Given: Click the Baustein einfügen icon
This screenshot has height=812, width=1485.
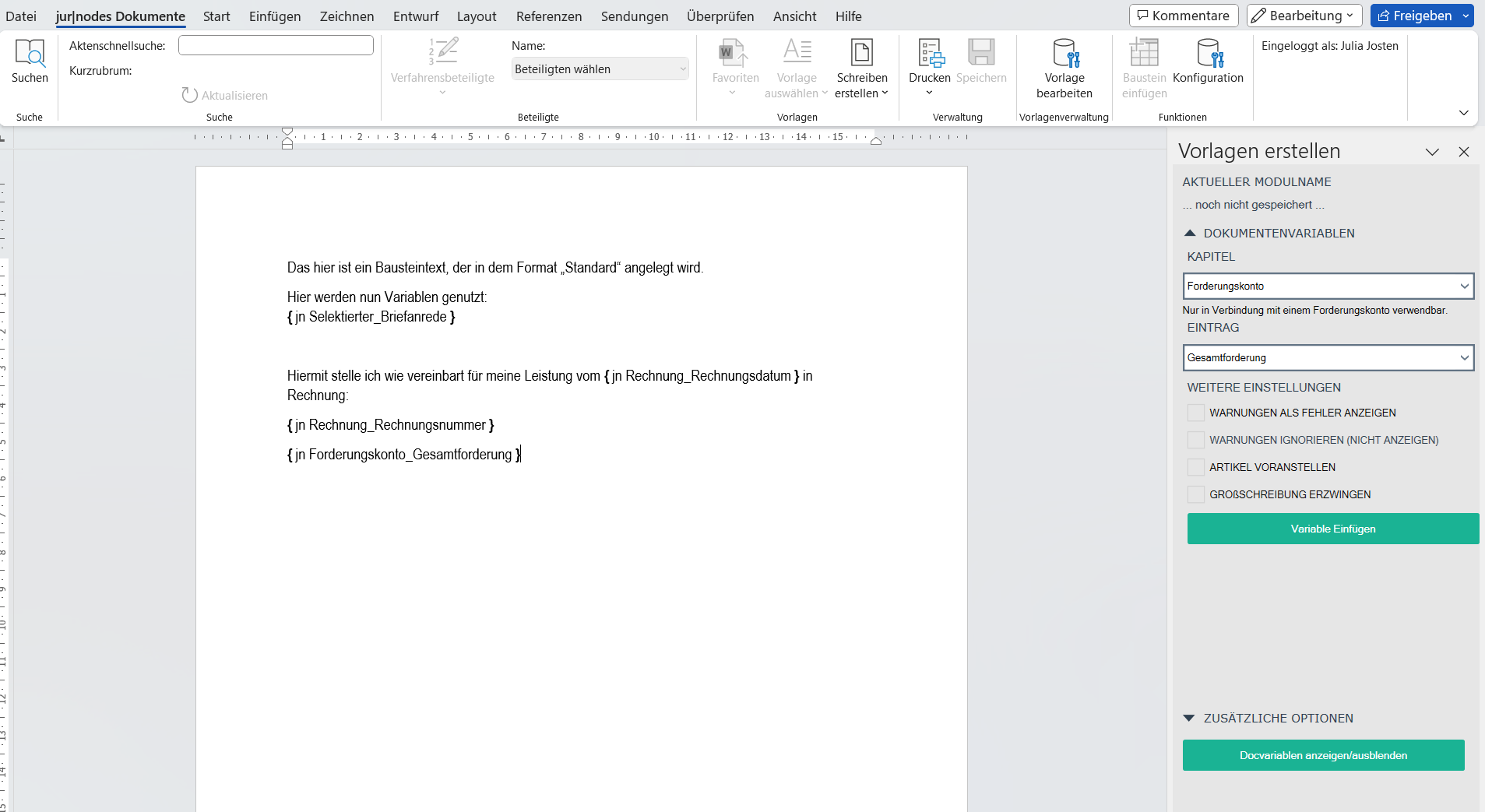Looking at the screenshot, I should tap(1144, 54).
